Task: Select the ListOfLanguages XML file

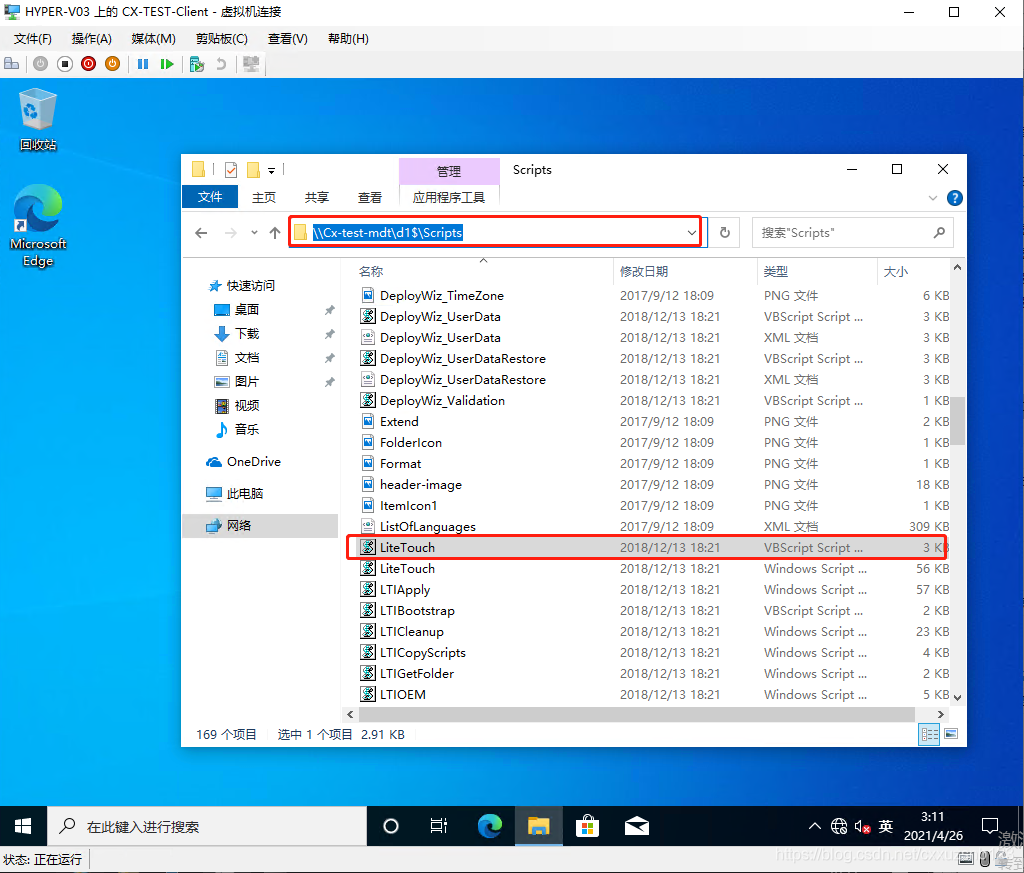Action: coord(653,526)
